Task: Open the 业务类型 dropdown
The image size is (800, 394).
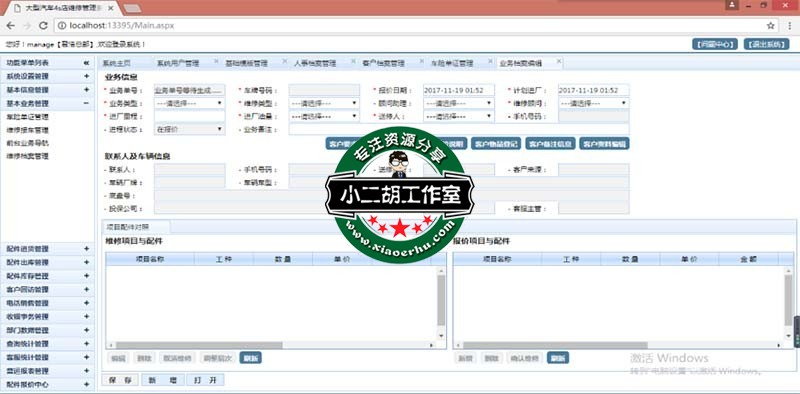Action: 189,103
